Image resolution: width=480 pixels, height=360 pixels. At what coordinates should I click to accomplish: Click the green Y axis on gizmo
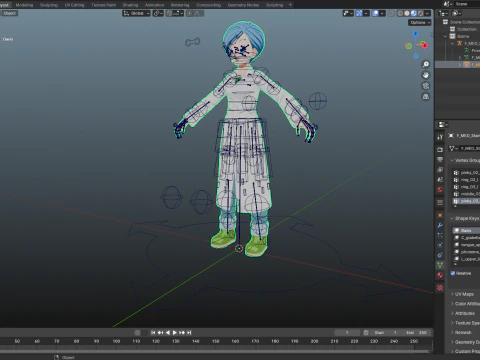[409, 46]
